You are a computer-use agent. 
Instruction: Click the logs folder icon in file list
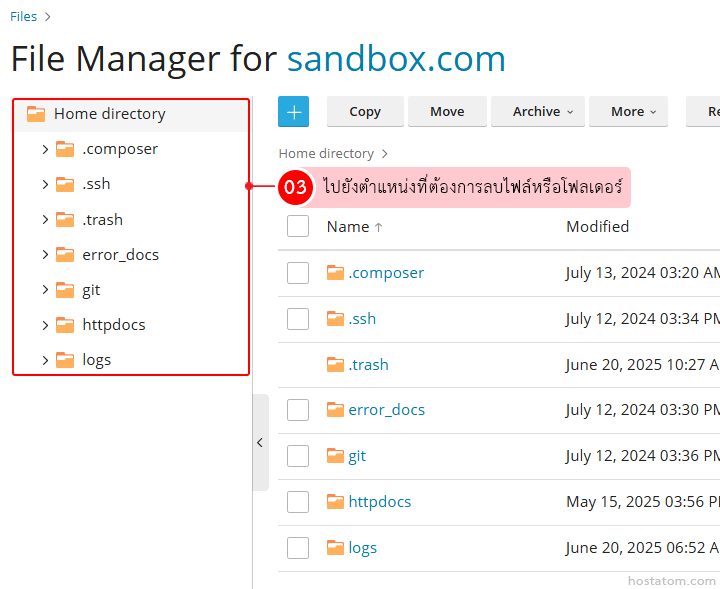point(335,548)
